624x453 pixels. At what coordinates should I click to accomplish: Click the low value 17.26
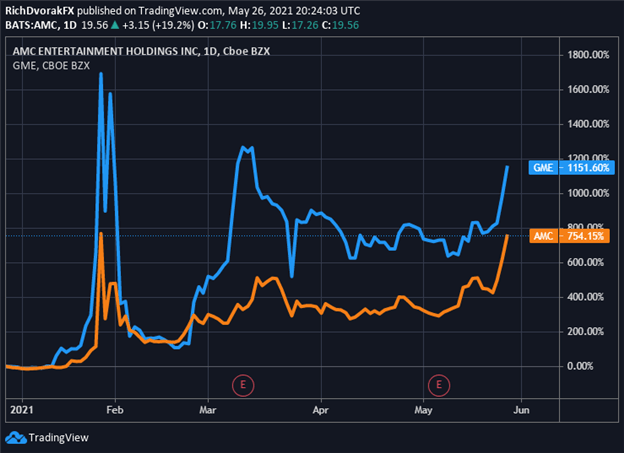pyautogui.click(x=305, y=25)
